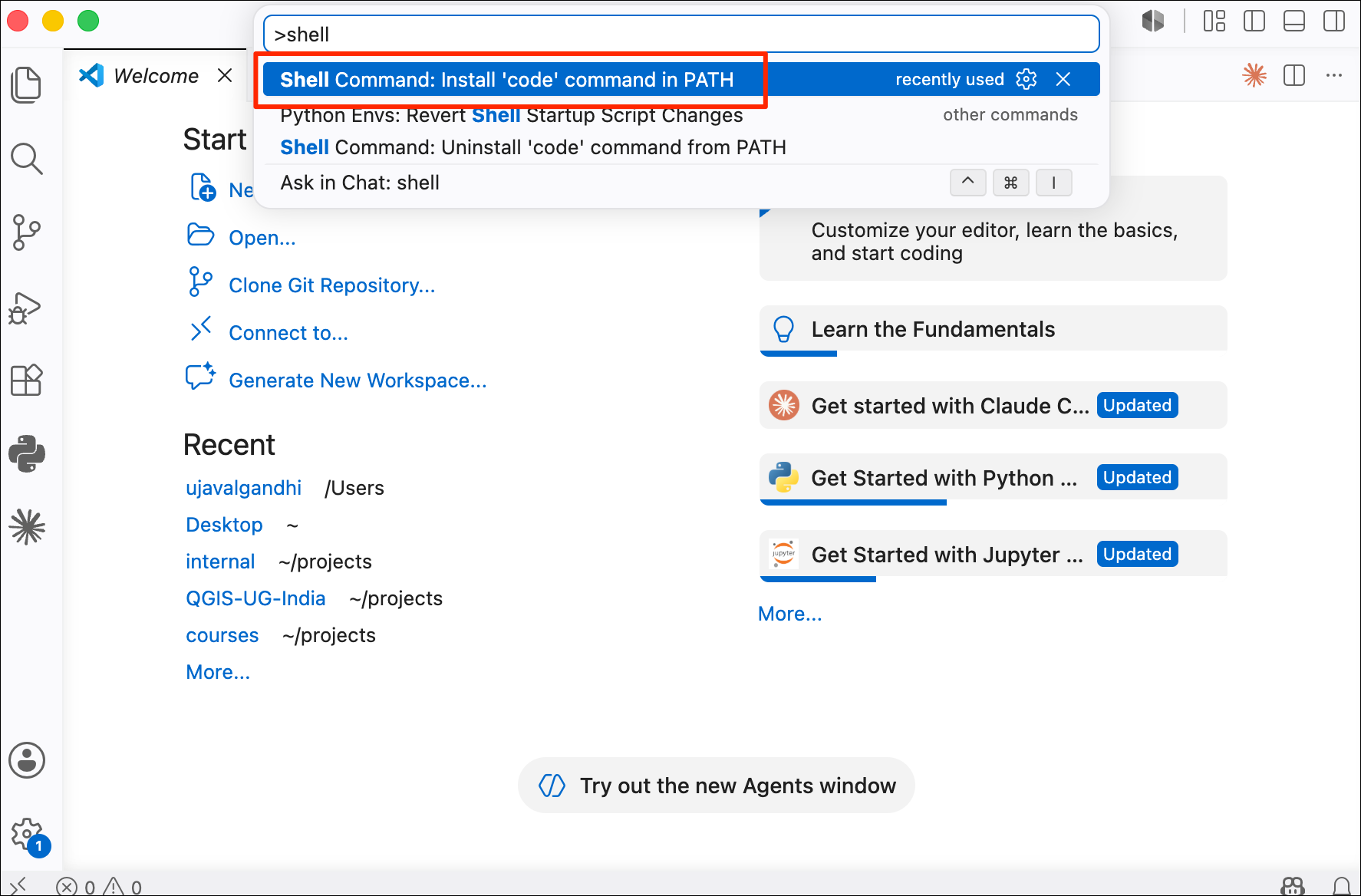
Task: Configure keybinding via gear on Install command
Action: [1027, 79]
